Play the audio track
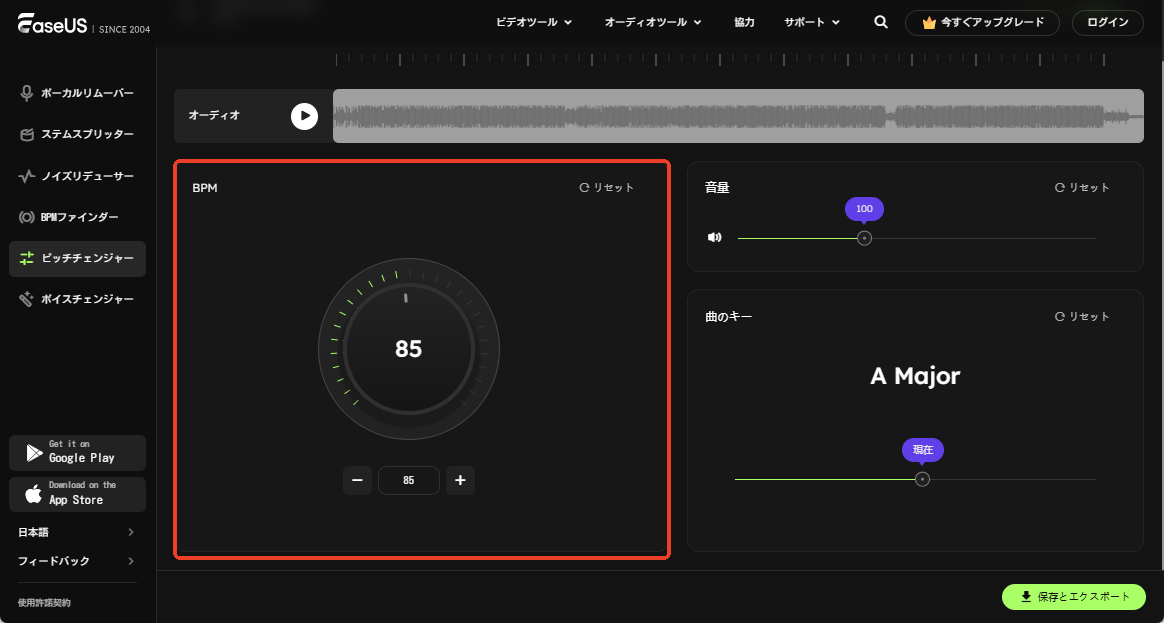1164x623 pixels. pyautogui.click(x=304, y=116)
